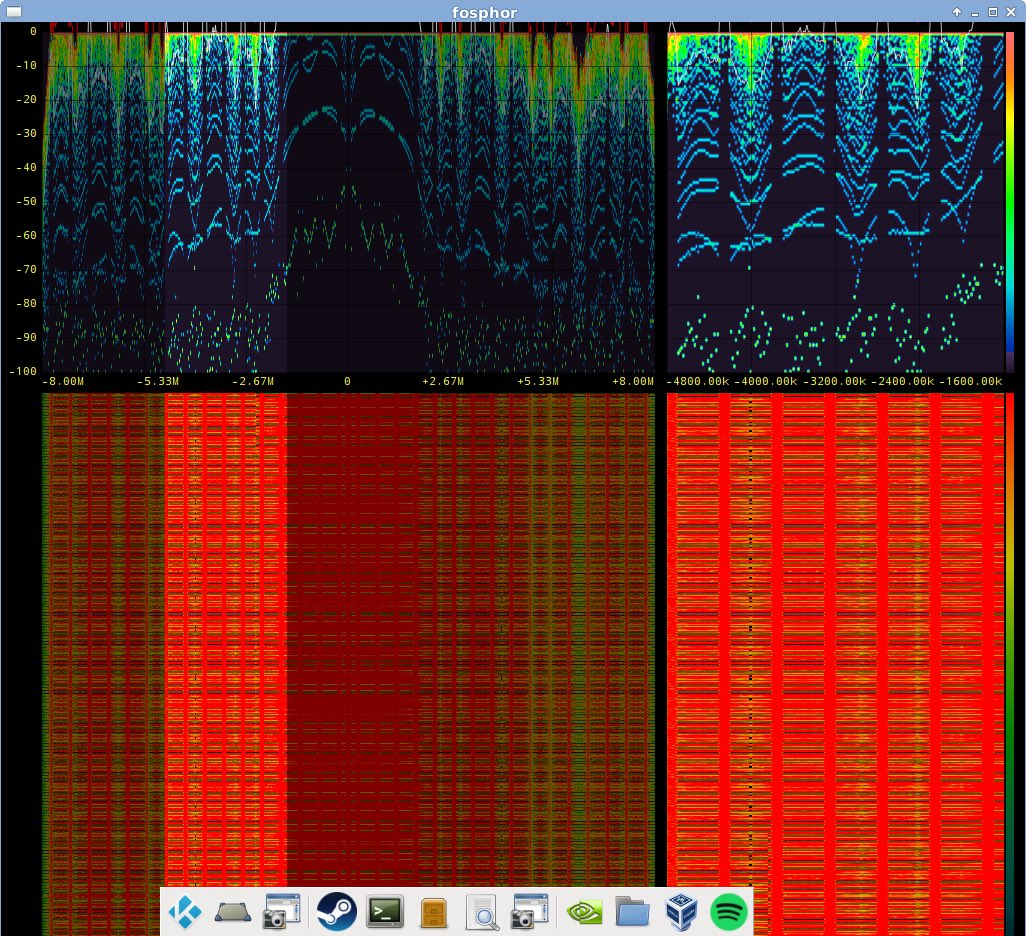Viewport: 1026px width, 936px height.
Task: Click the color intensity gradient bar
Action: pos(1012,200)
